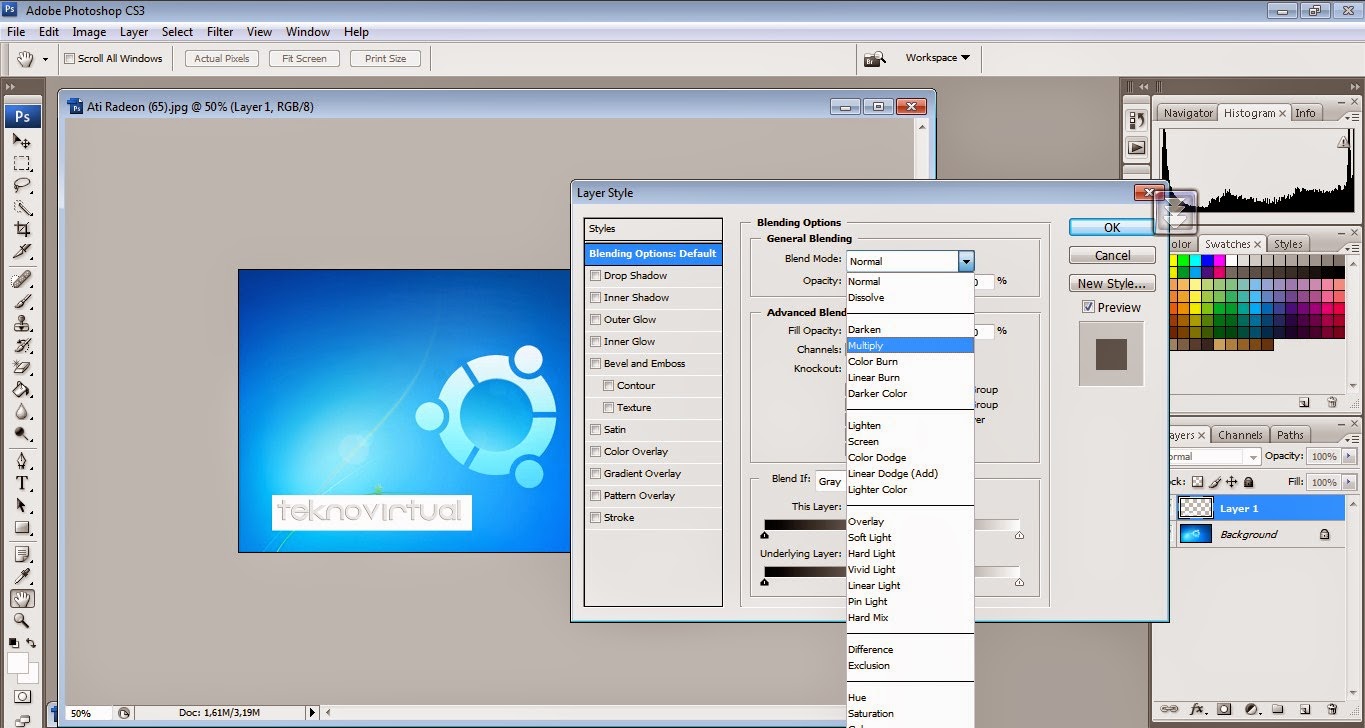The width and height of the screenshot is (1365, 728).
Task: Open the Blend If Gray dropdown
Action: pyautogui.click(x=831, y=481)
